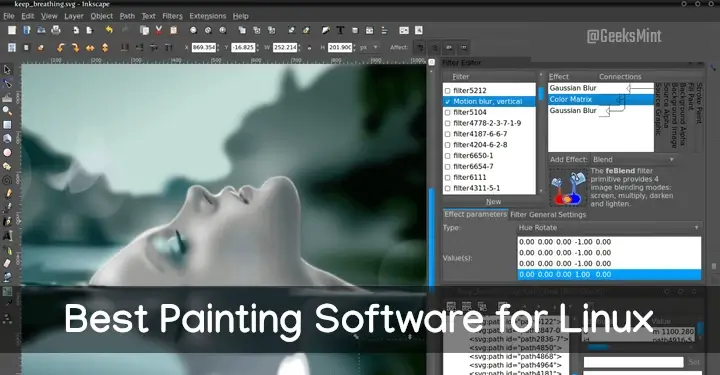This screenshot has width=720, height=375.
Task: Open the Add Effect Blend dropdown
Action: 633,159
